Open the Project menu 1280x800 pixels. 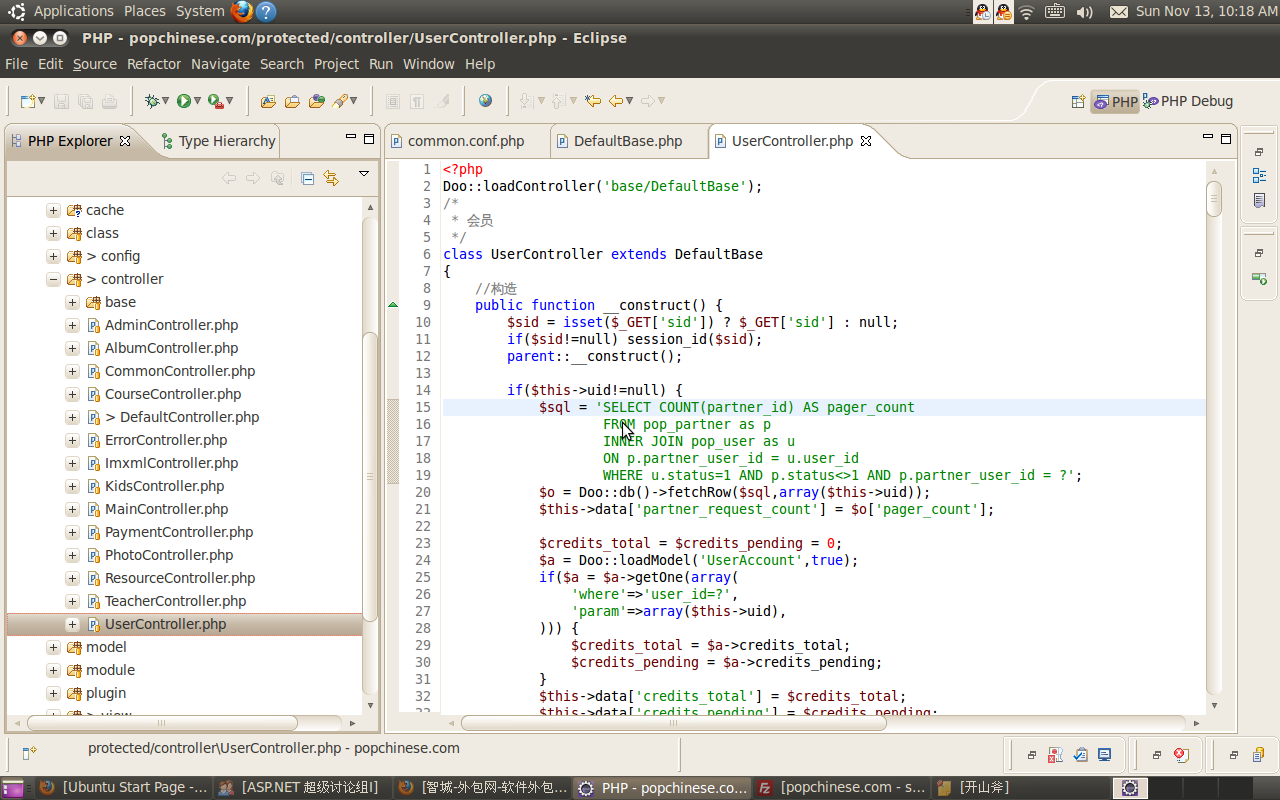pyautogui.click(x=336, y=64)
